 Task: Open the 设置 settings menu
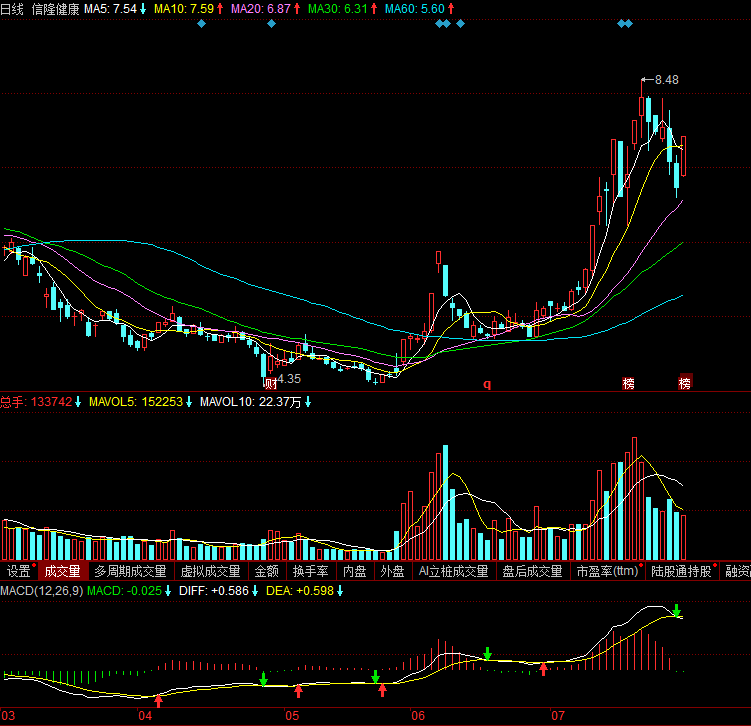(x=18, y=572)
